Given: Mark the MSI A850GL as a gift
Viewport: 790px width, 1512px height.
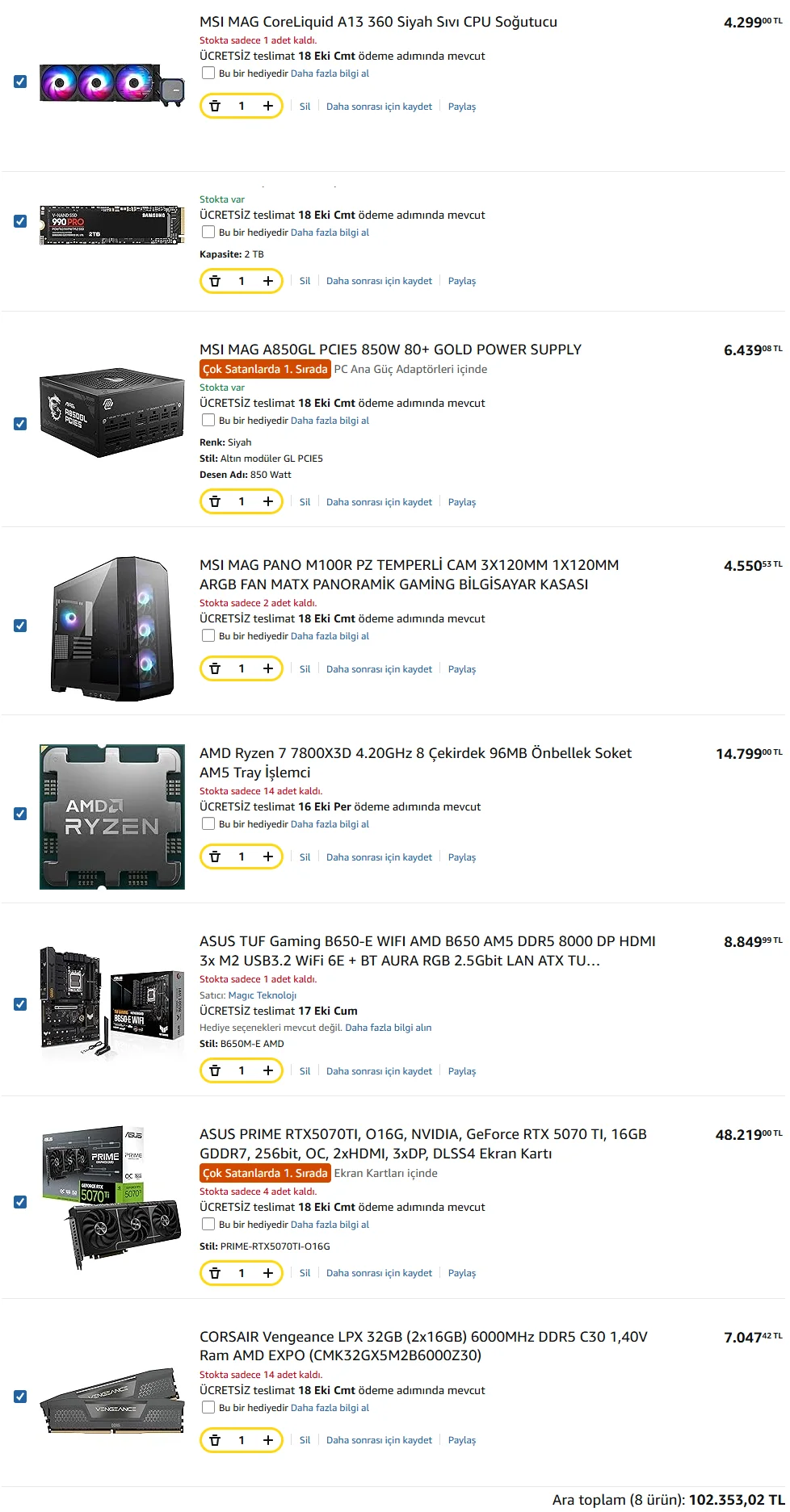Looking at the screenshot, I should pyautogui.click(x=208, y=420).
